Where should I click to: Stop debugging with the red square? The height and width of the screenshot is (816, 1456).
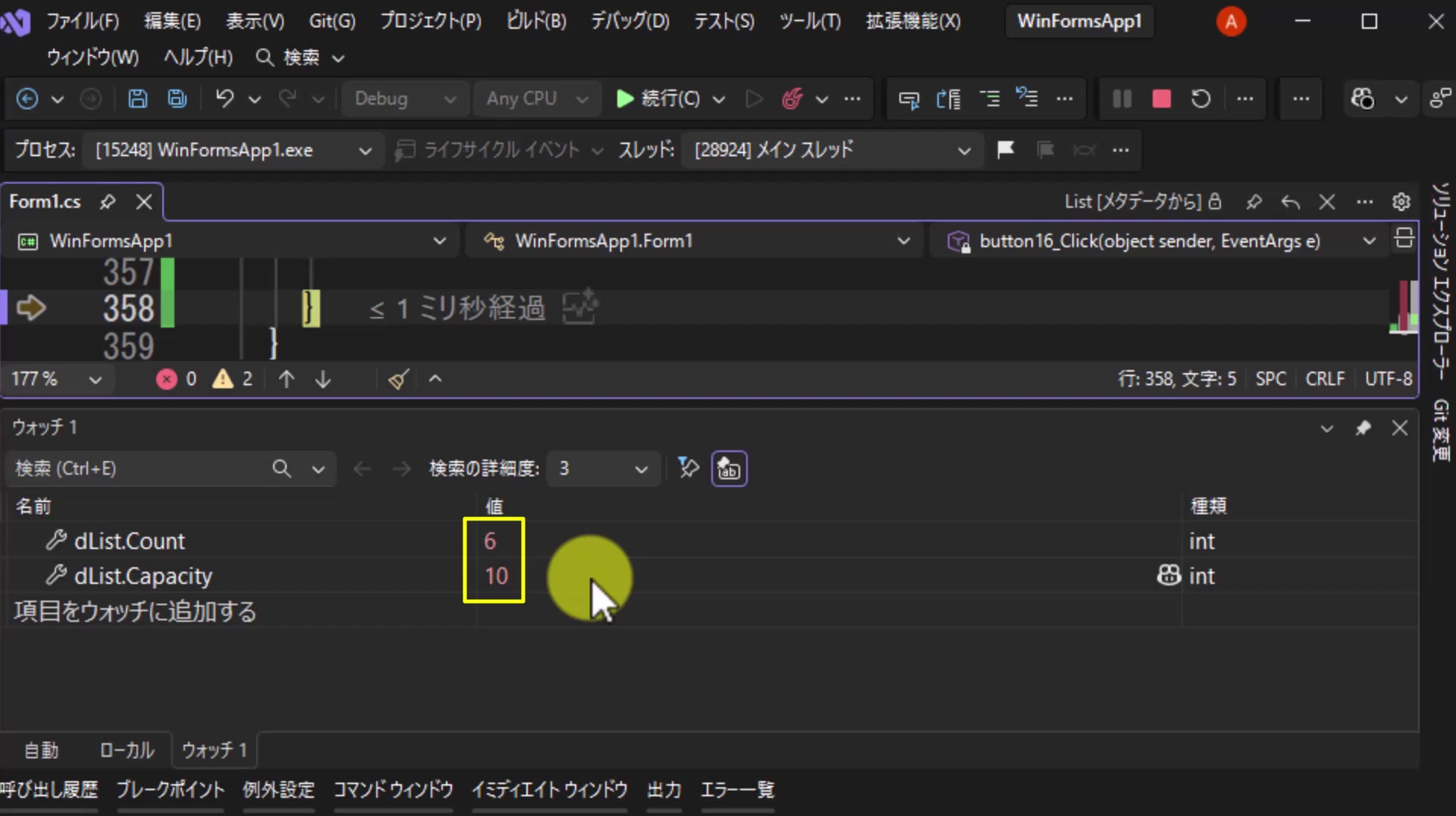pyautogui.click(x=1161, y=99)
